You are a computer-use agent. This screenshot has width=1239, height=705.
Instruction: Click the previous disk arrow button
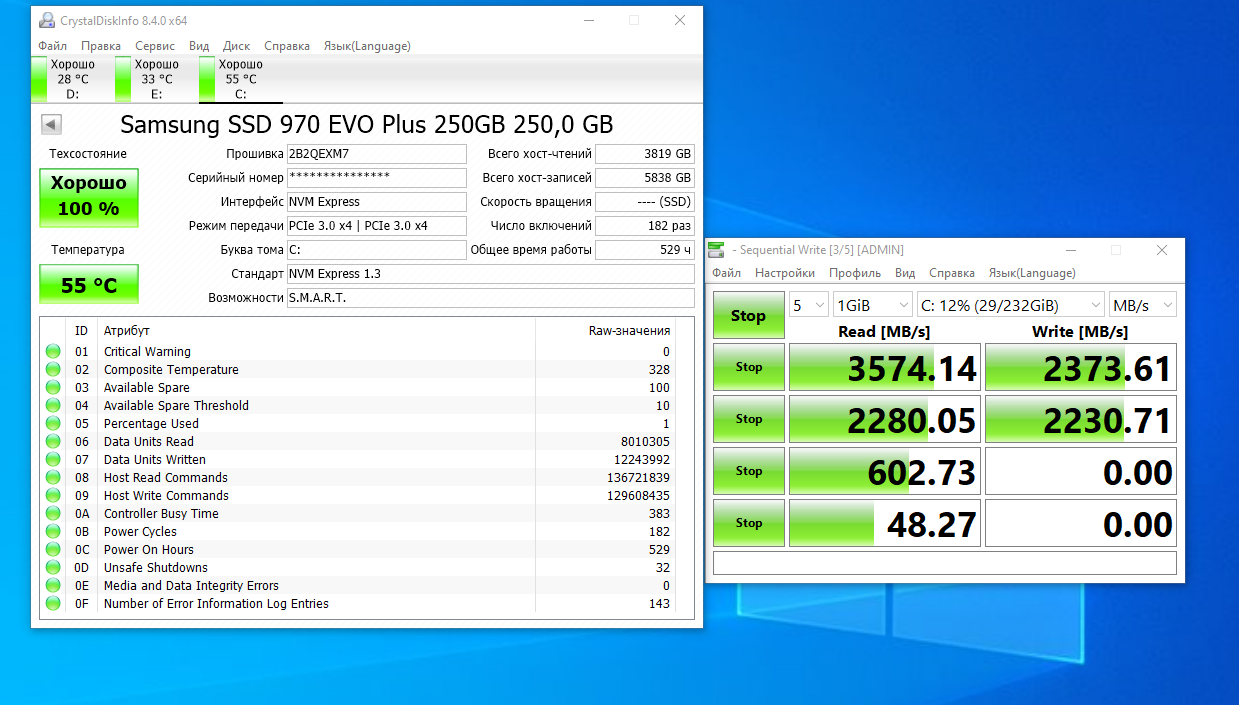(51, 125)
